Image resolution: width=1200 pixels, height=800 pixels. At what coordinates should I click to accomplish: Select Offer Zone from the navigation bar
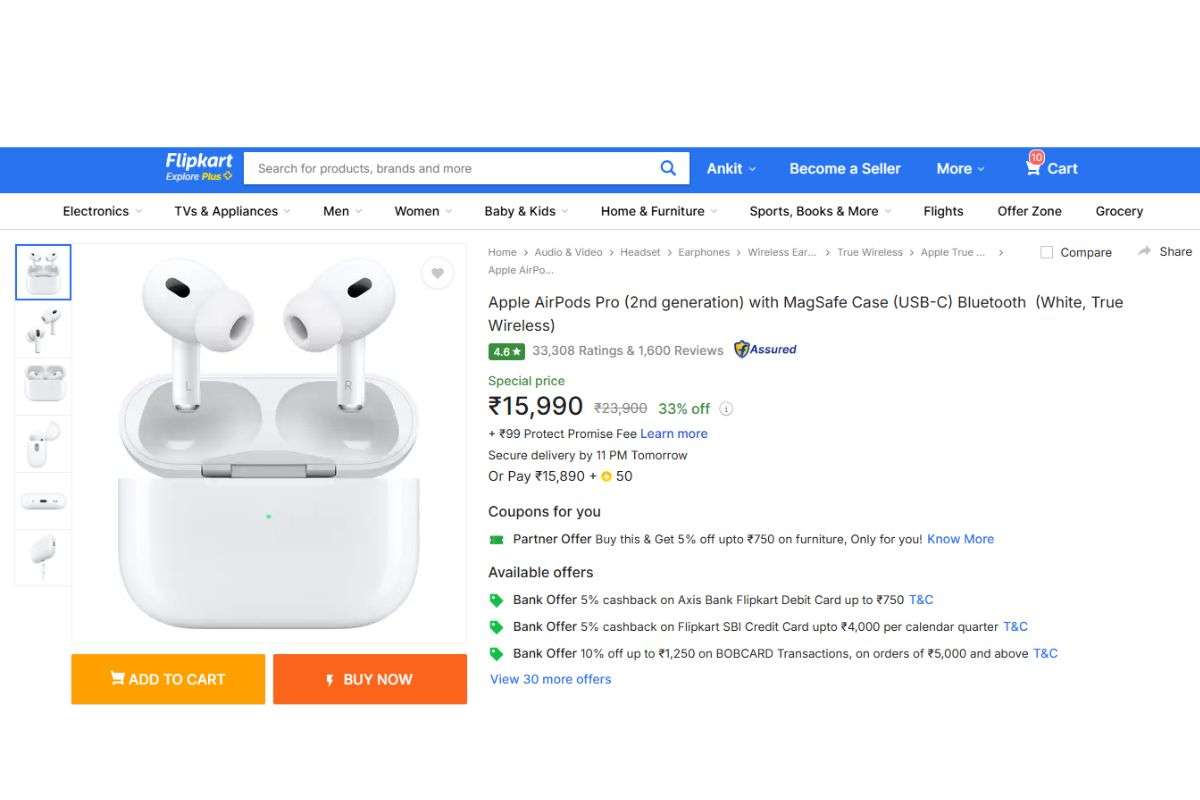click(x=1029, y=211)
